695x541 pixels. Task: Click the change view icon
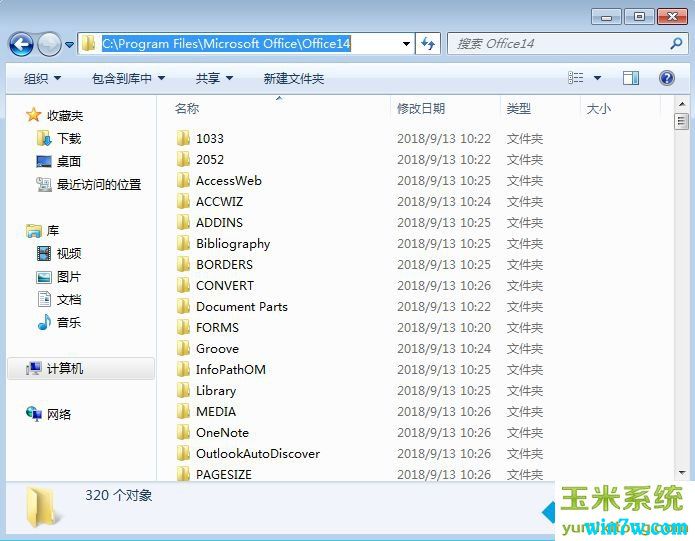(576, 78)
